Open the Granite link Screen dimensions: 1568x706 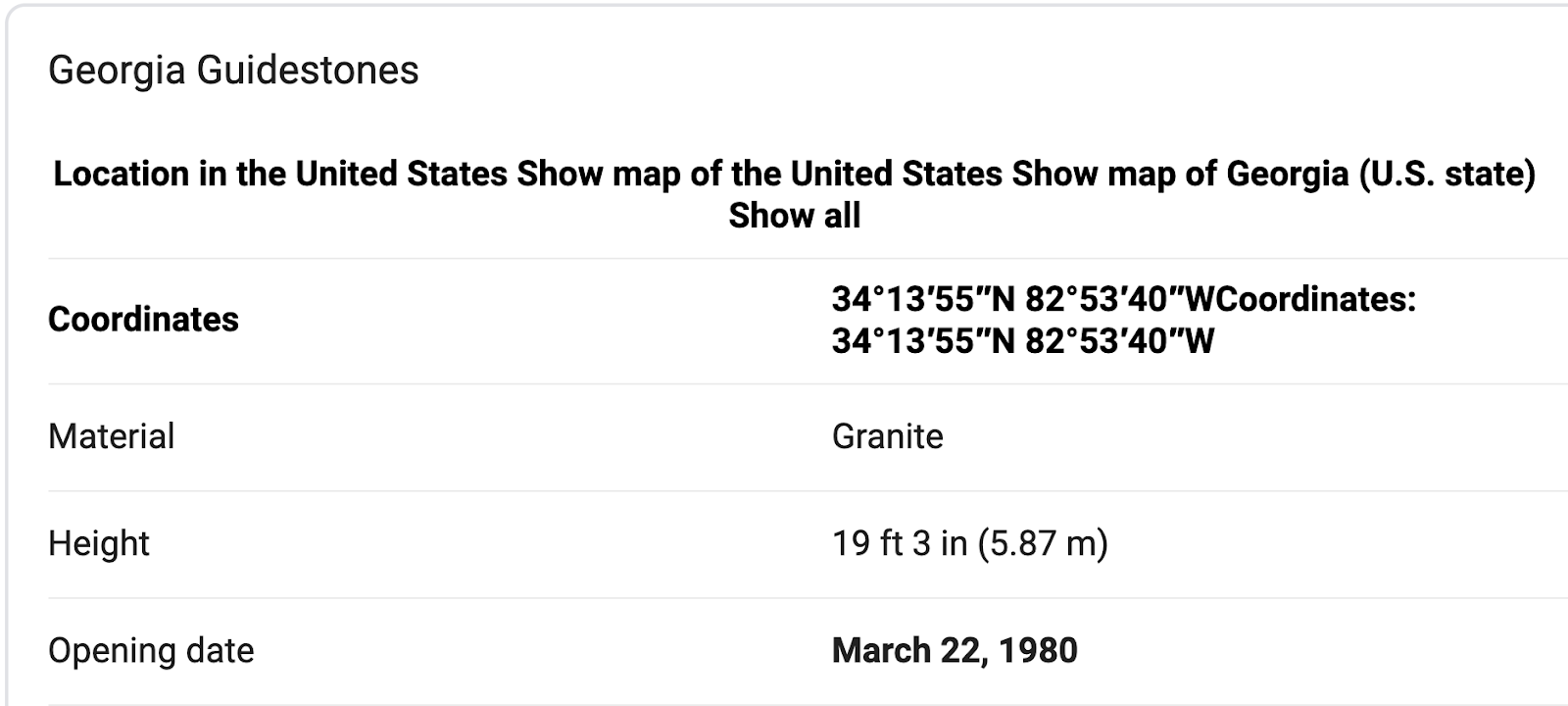pyautogui.click(x=887, y=436)
